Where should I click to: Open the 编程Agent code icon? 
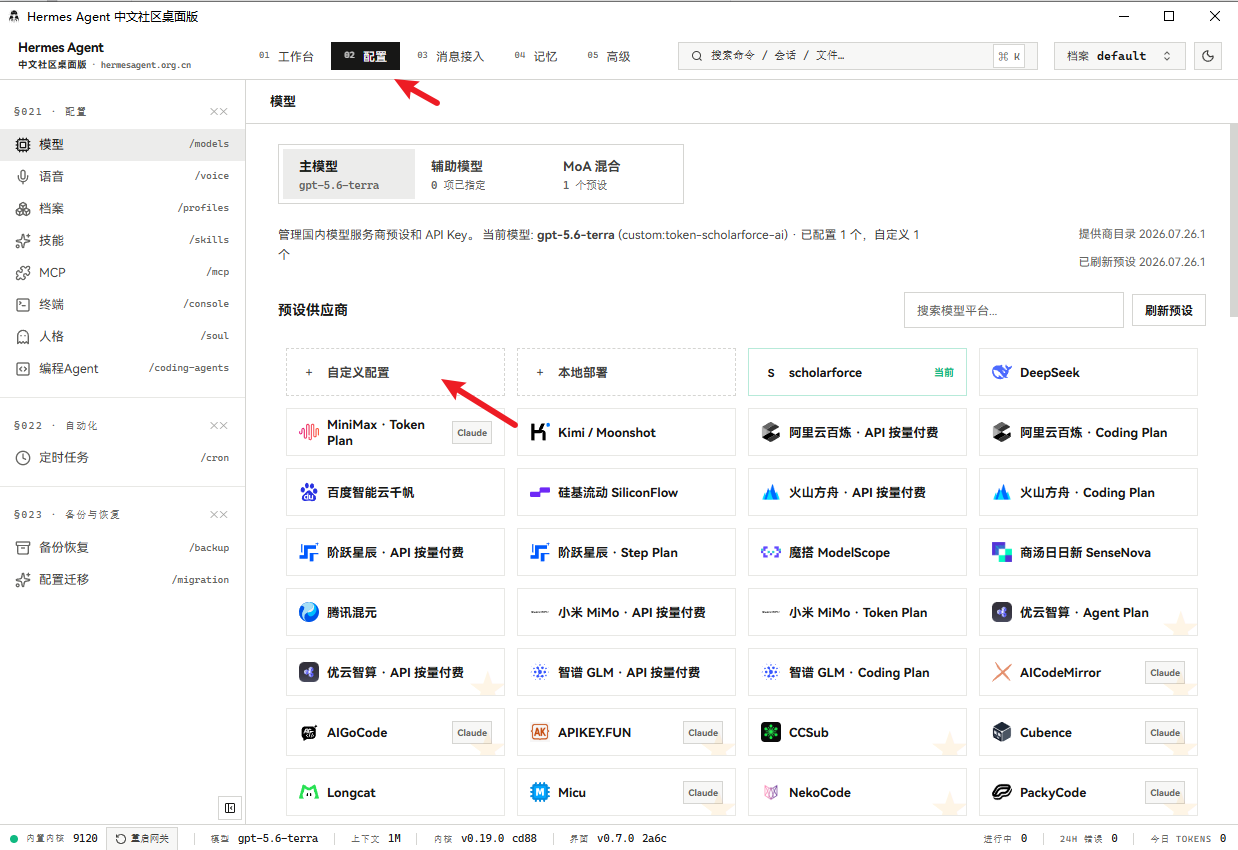pos(23,368)
